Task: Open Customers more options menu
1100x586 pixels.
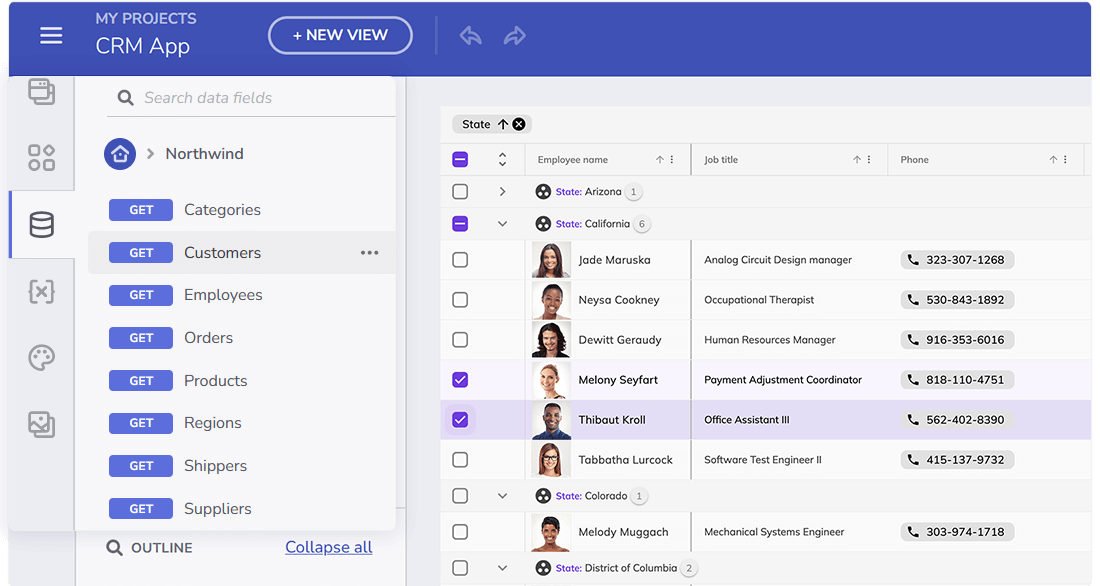Action: 370,253
